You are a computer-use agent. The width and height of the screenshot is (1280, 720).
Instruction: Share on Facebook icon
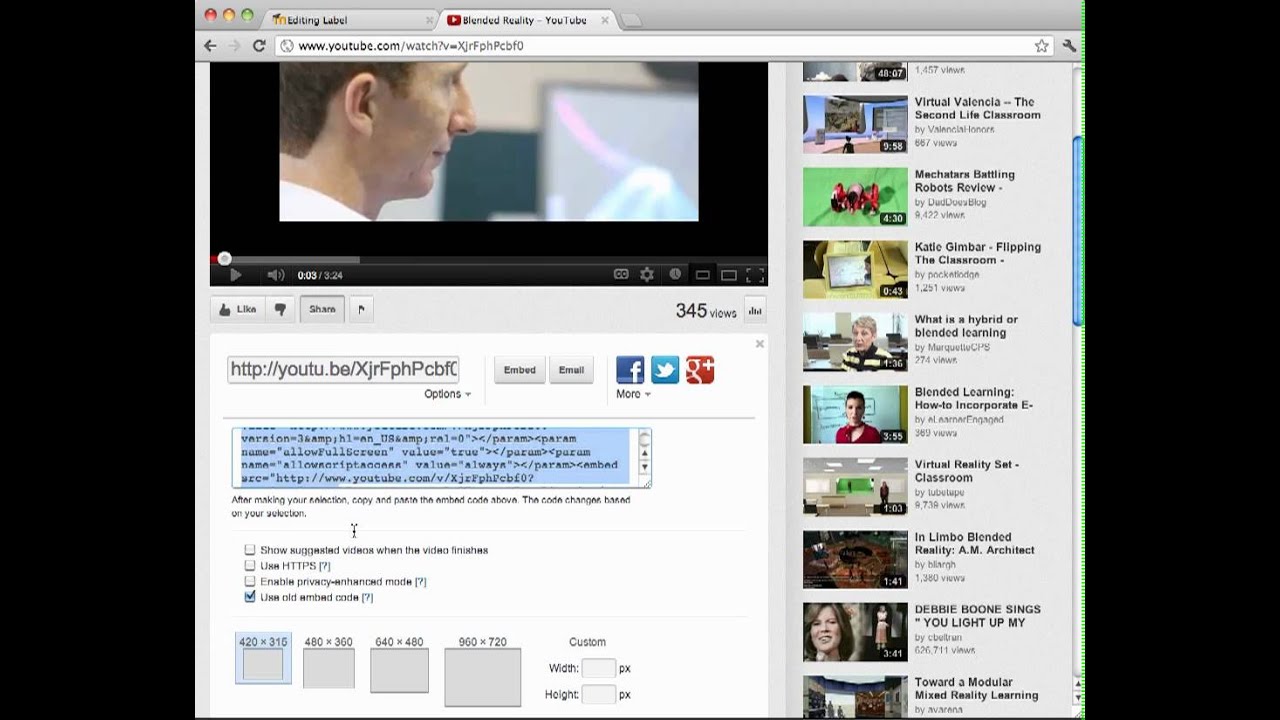[630, 370]
